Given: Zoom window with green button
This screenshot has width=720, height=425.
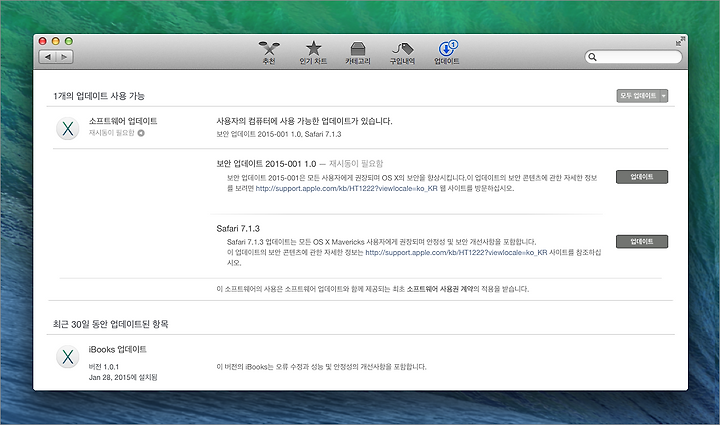Looking at the screenshot, I should [68, 41].
